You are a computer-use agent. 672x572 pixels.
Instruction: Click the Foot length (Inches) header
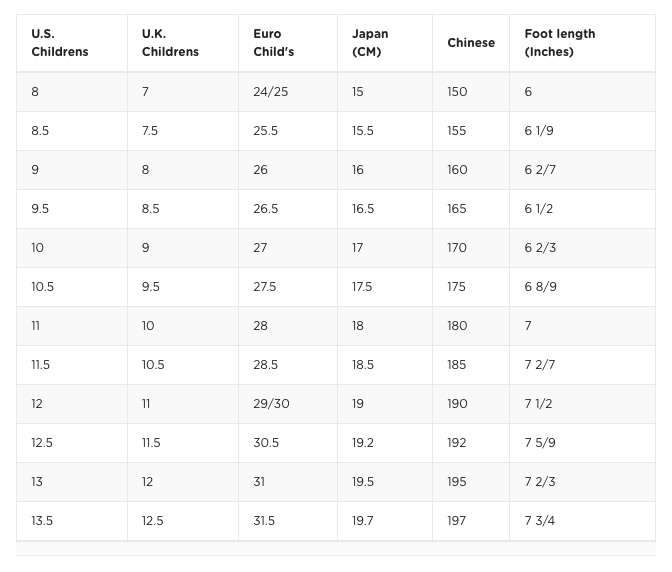coord(560,43)
